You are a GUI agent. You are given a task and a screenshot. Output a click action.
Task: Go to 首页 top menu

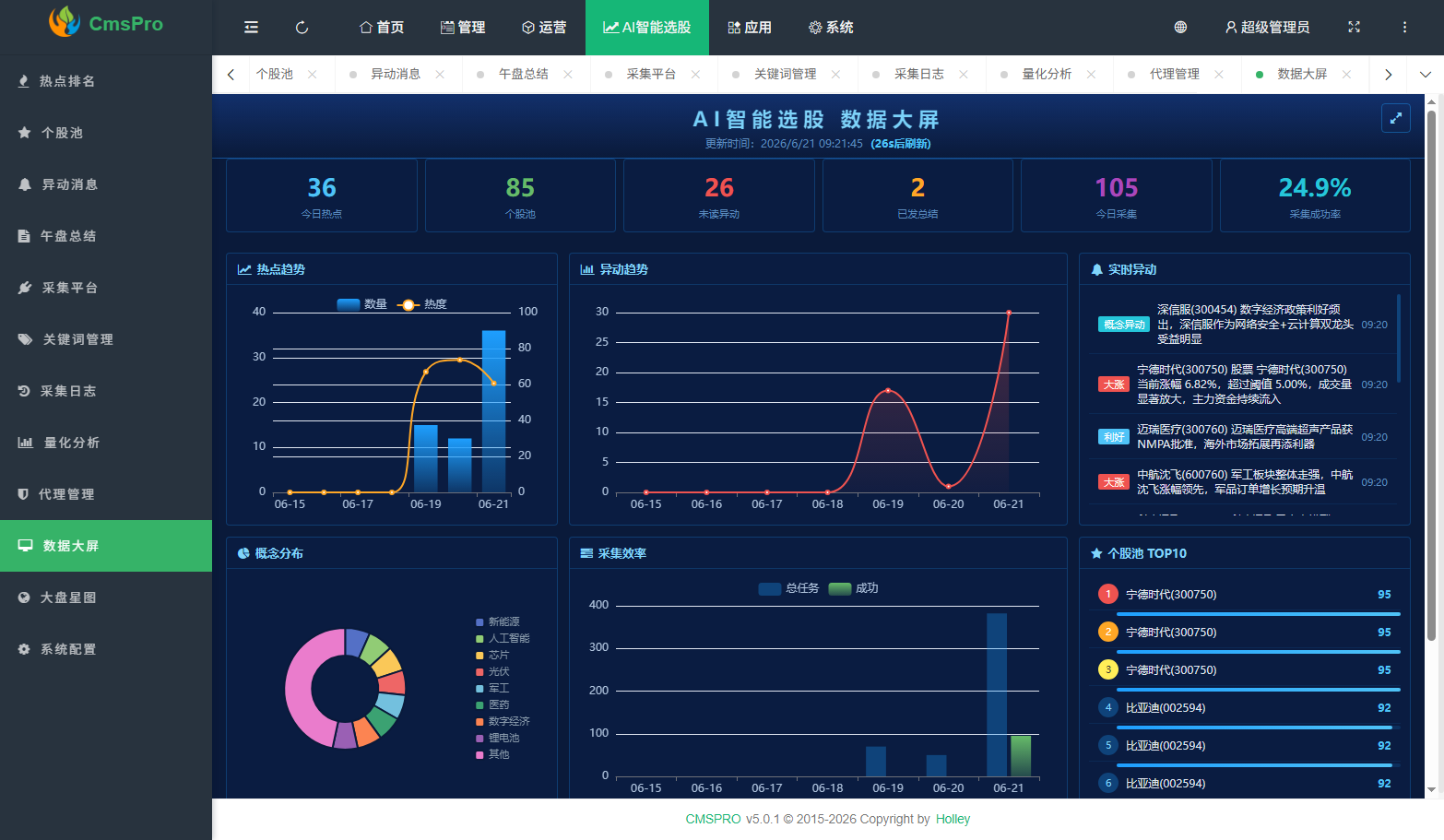[x=382, y=28]
